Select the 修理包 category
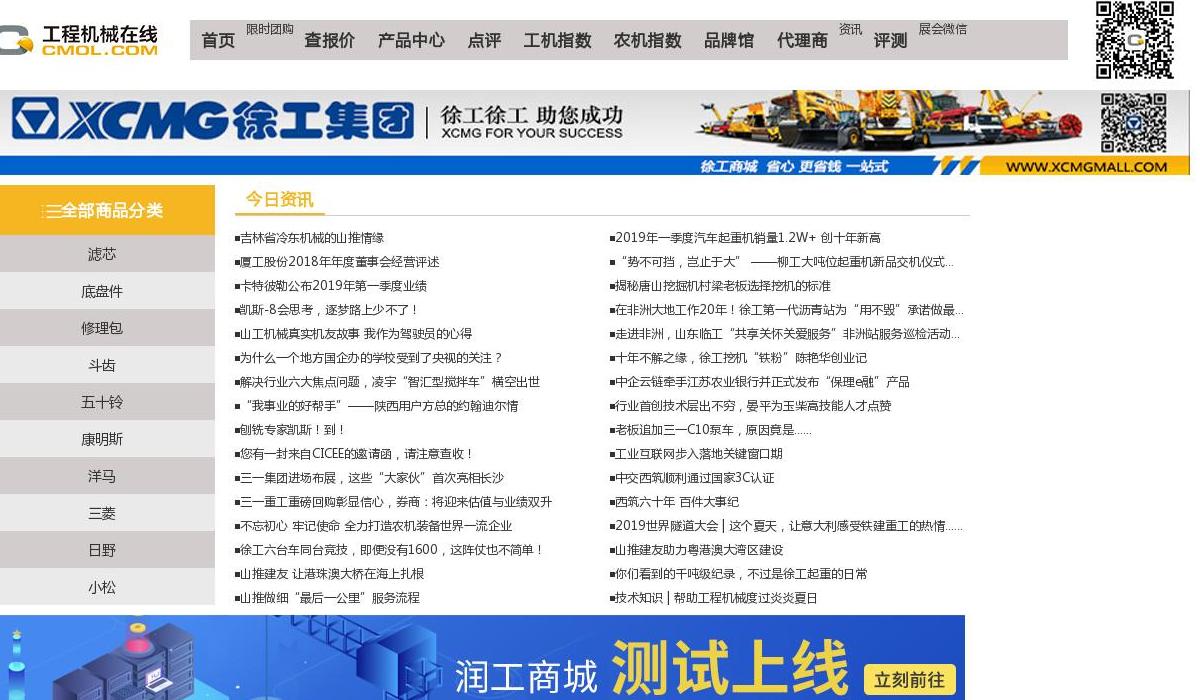Screen dimensions: 1200x700 click(107, 328)
